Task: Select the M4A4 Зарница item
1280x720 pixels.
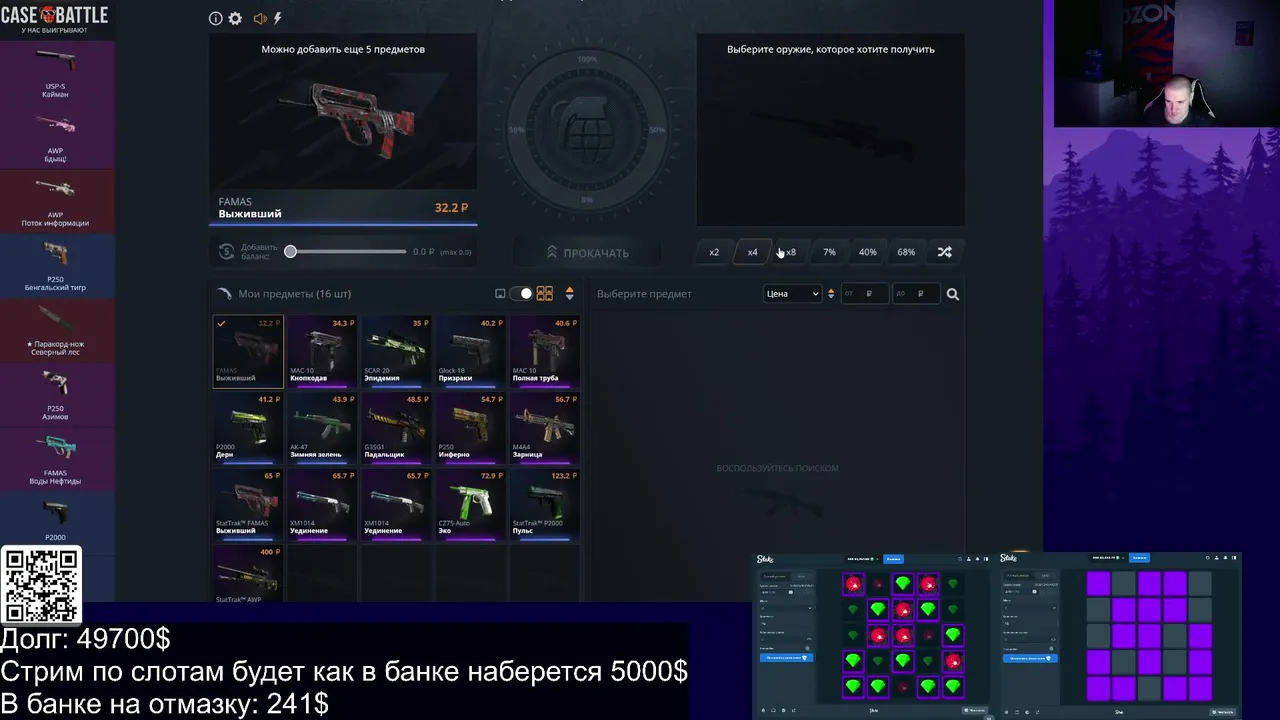Action: (544, 428)
